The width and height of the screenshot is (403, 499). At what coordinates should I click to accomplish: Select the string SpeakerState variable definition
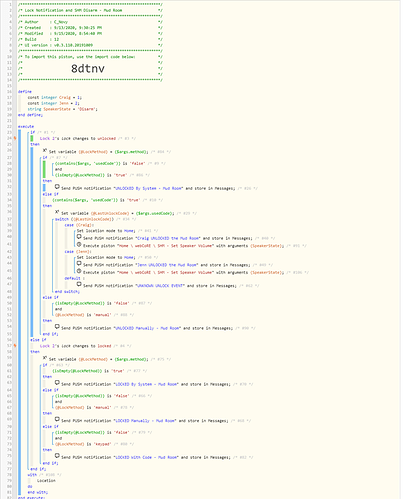(62, 109)
